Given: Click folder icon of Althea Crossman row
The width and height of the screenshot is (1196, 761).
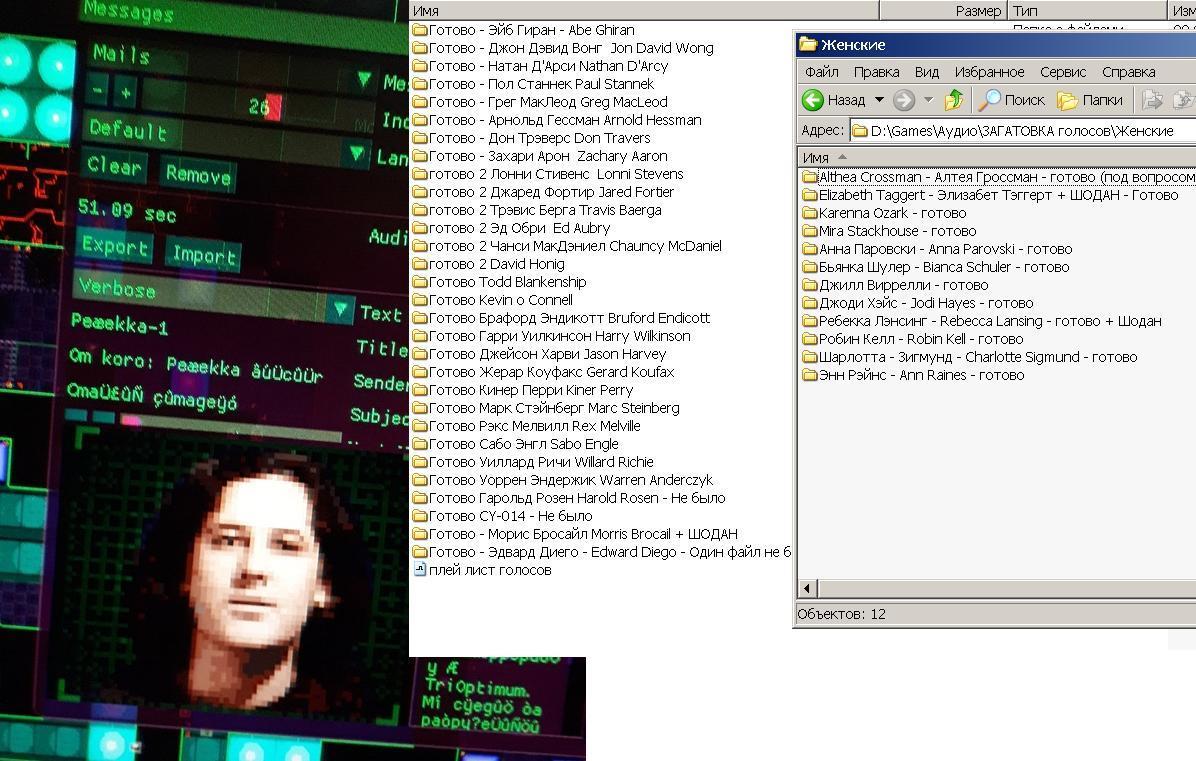Looking at the screenshot, I should click(810, 177).
